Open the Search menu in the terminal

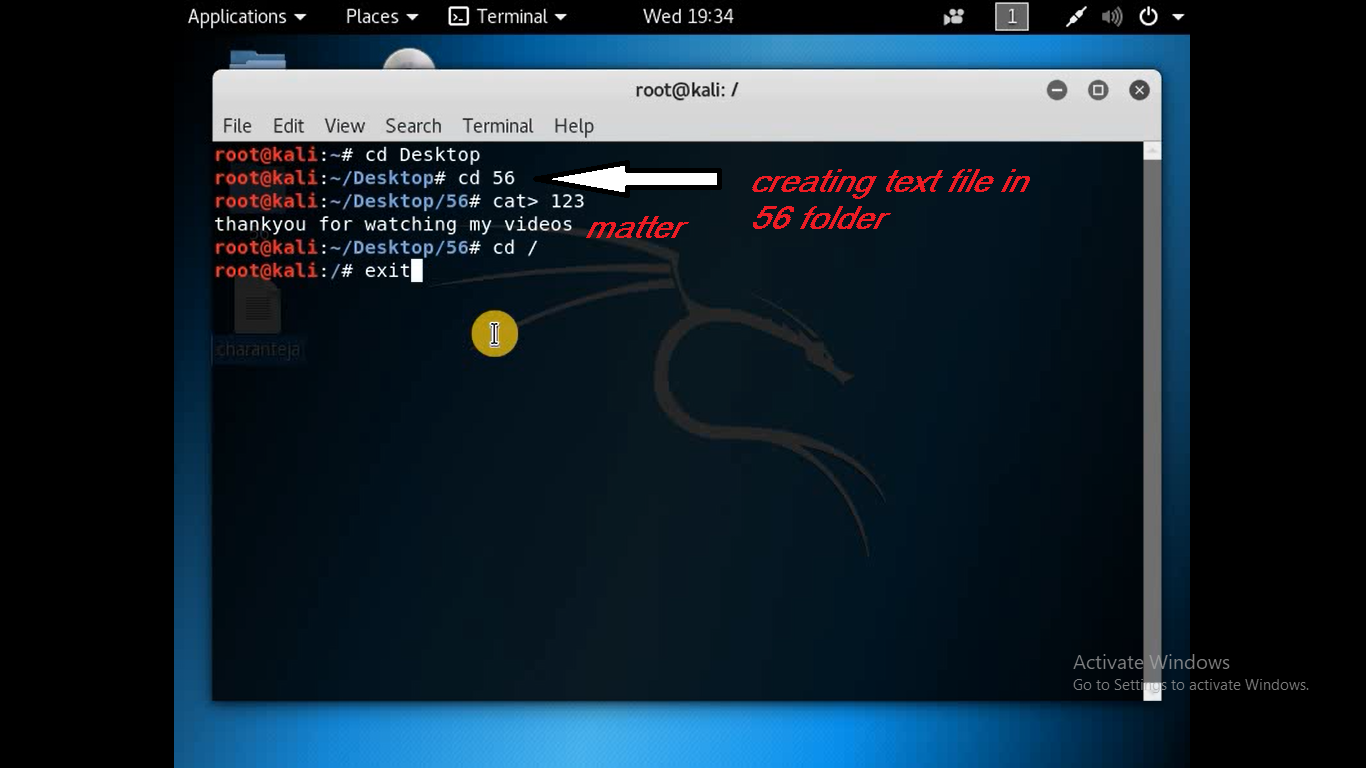pos(413,126)
